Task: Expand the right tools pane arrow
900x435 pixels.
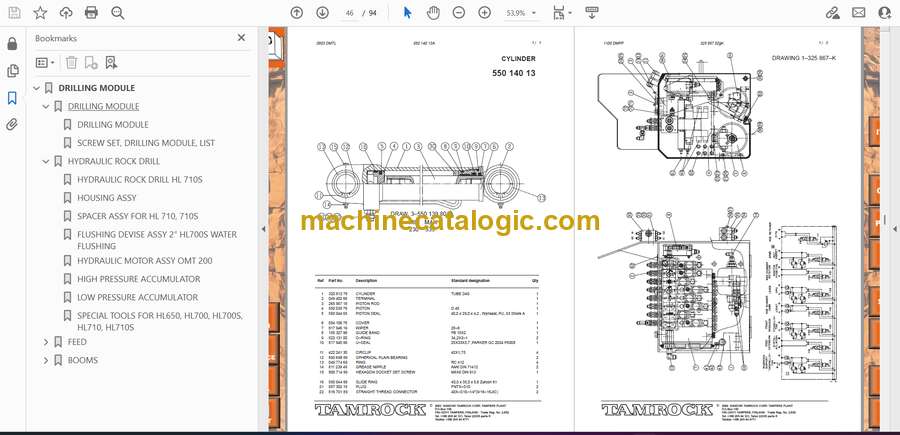Action: [894, 229]
